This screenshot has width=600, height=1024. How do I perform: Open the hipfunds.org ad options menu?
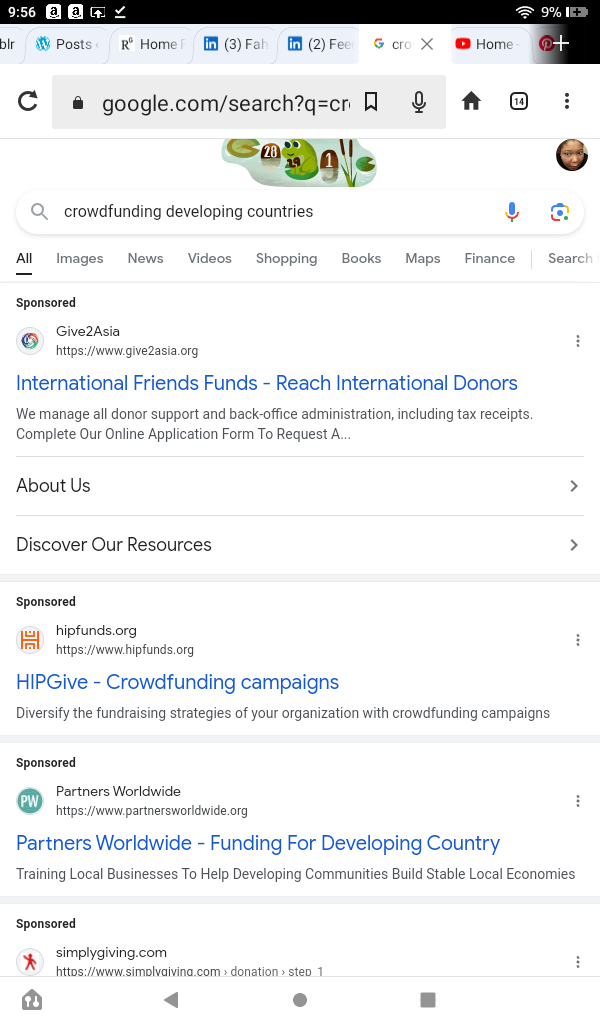[577, 641]
